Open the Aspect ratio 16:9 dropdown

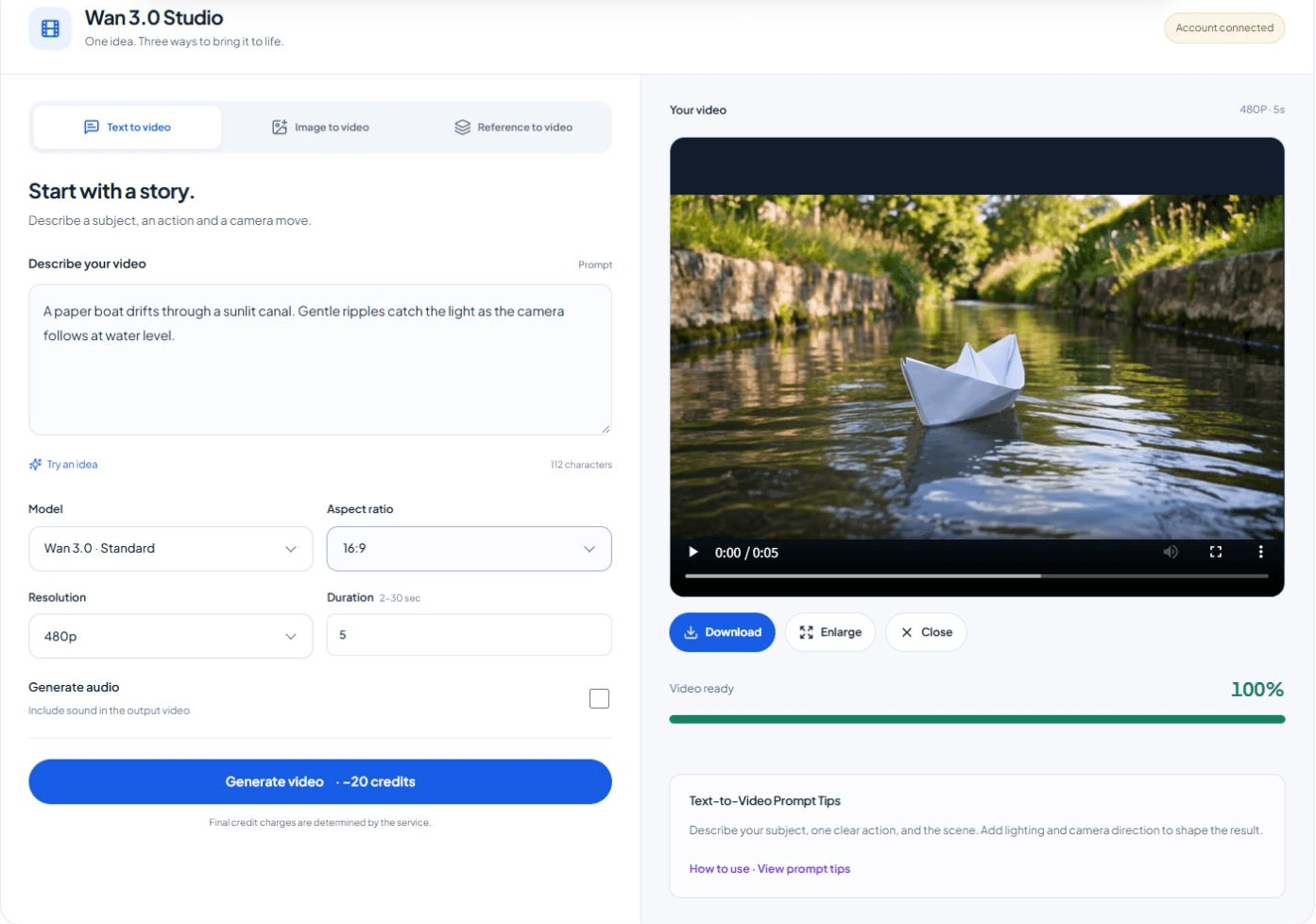pos(470,549)
